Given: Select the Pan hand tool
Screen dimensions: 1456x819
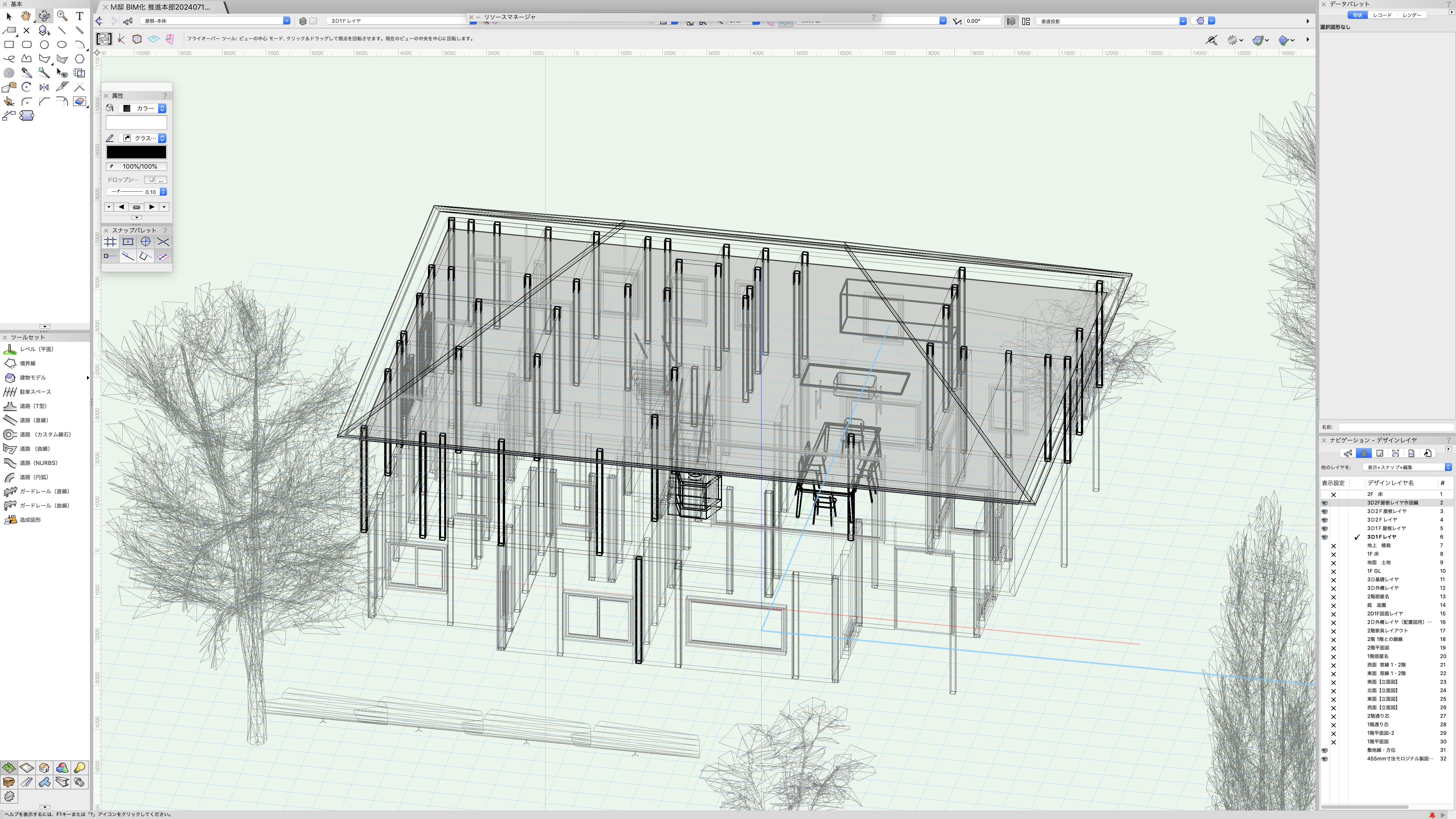Looking at the screenshot, I should click(26, 16).
